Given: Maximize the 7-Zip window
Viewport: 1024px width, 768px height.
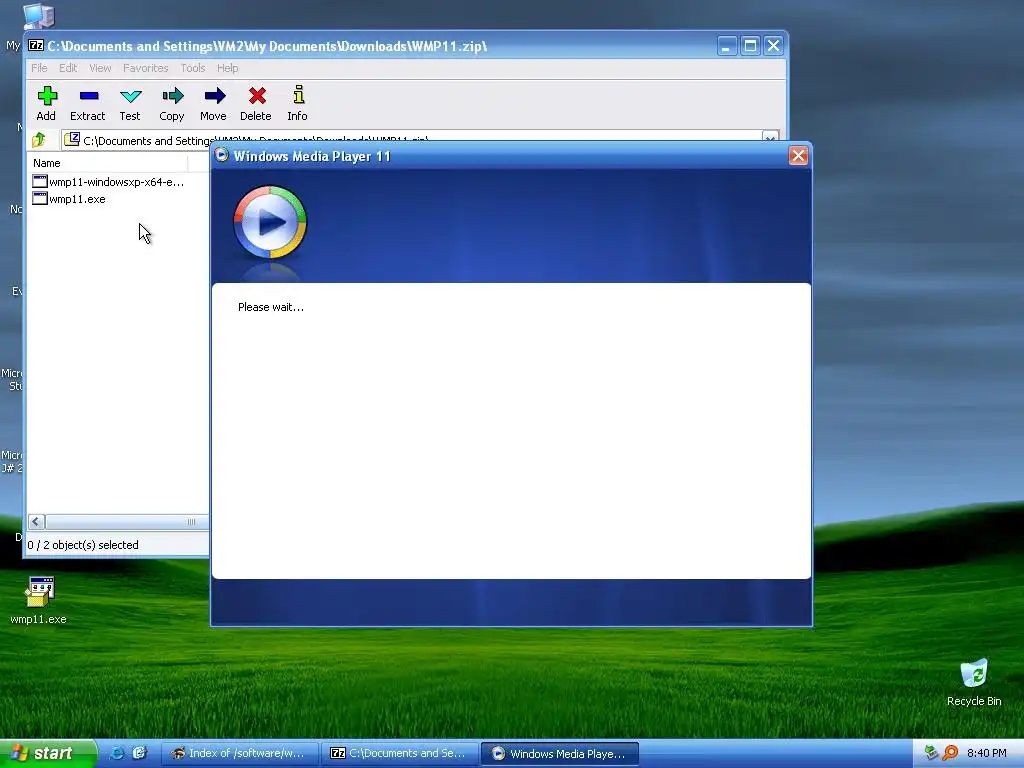Looking at the screenshot, I should [x=750, y=46].
